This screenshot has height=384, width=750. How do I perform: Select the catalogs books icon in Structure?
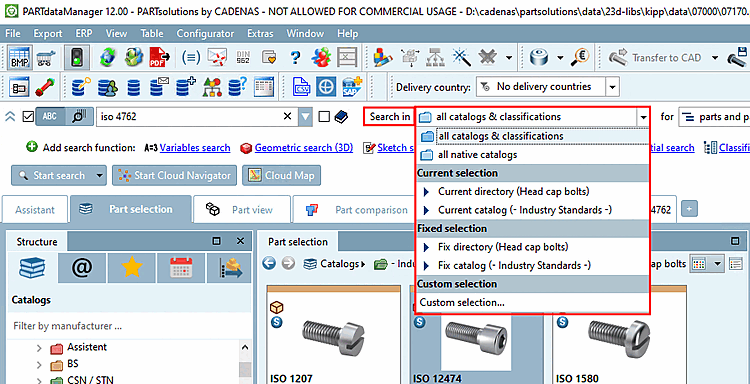[x=32, y=268]
